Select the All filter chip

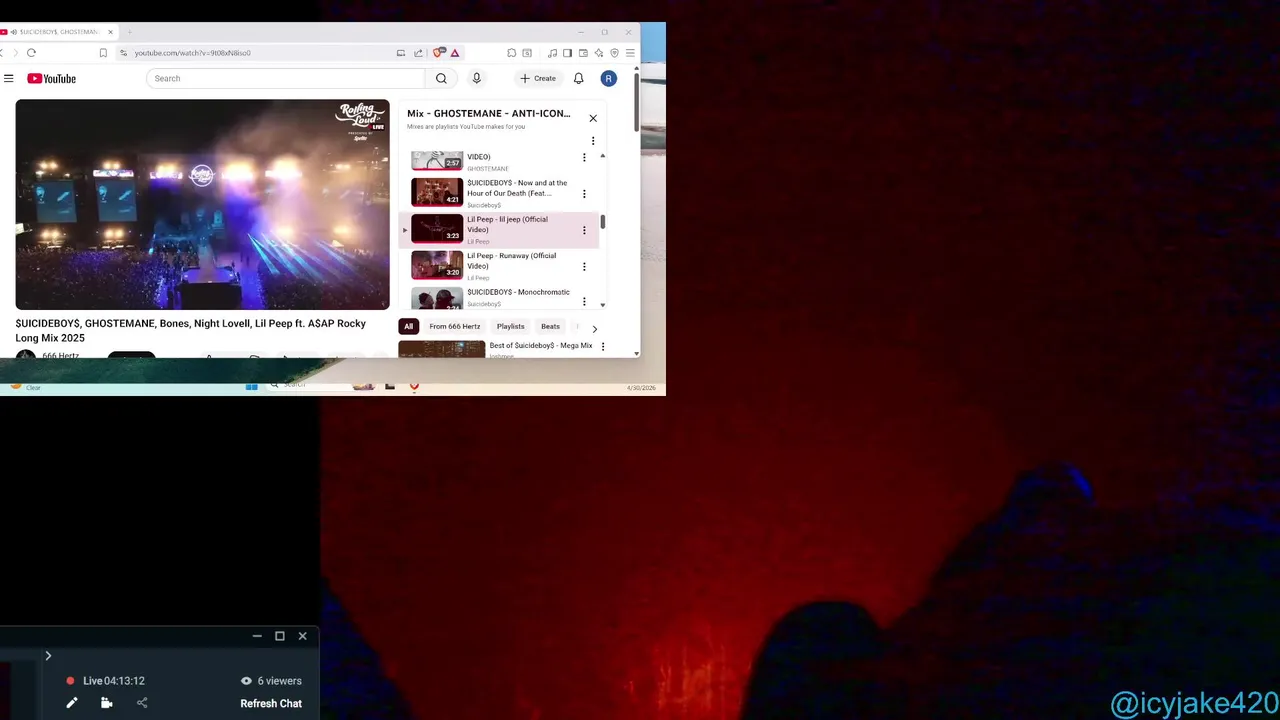point(408,326)
